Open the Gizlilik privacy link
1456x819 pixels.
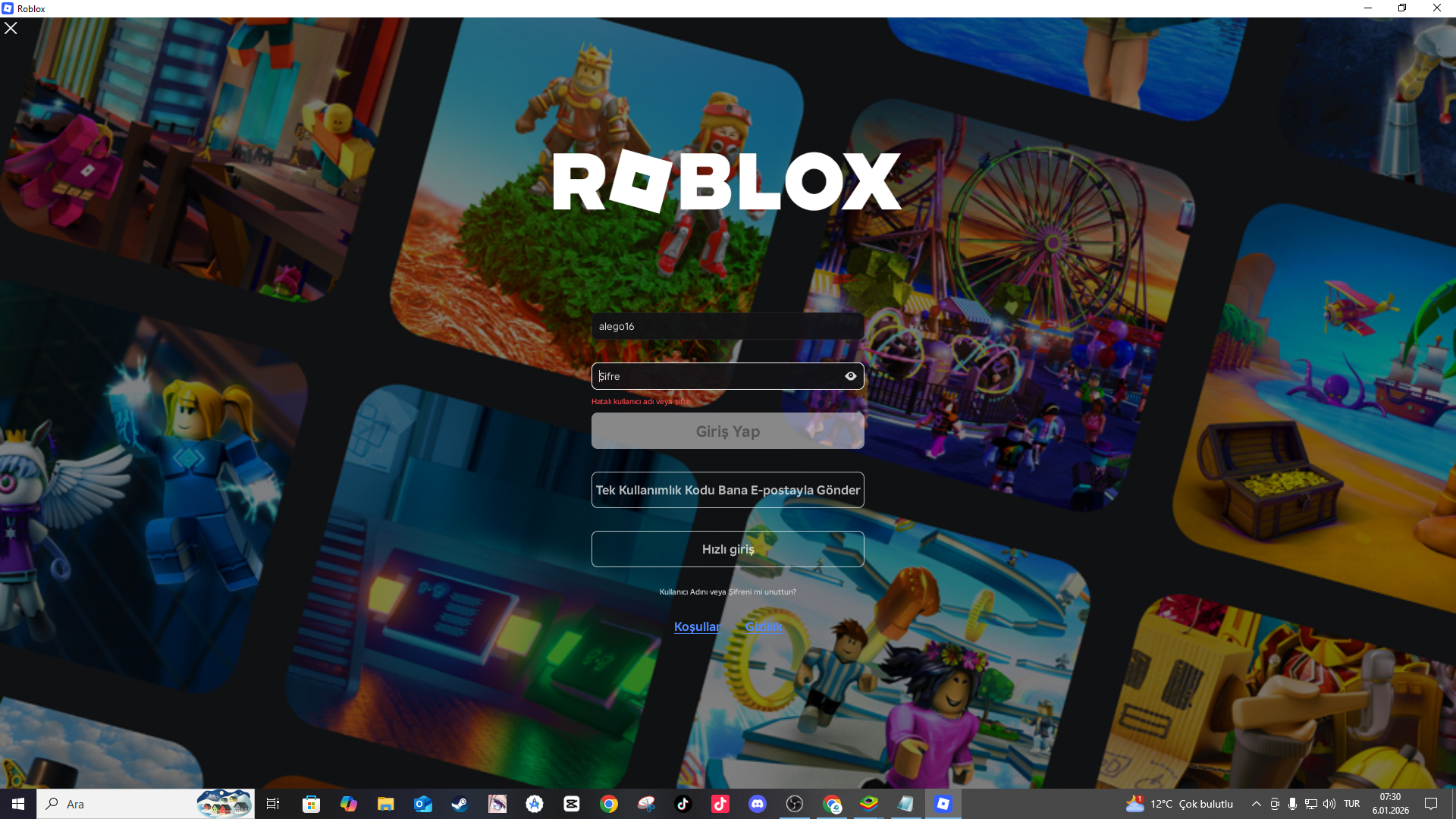[x=763, y=626]
